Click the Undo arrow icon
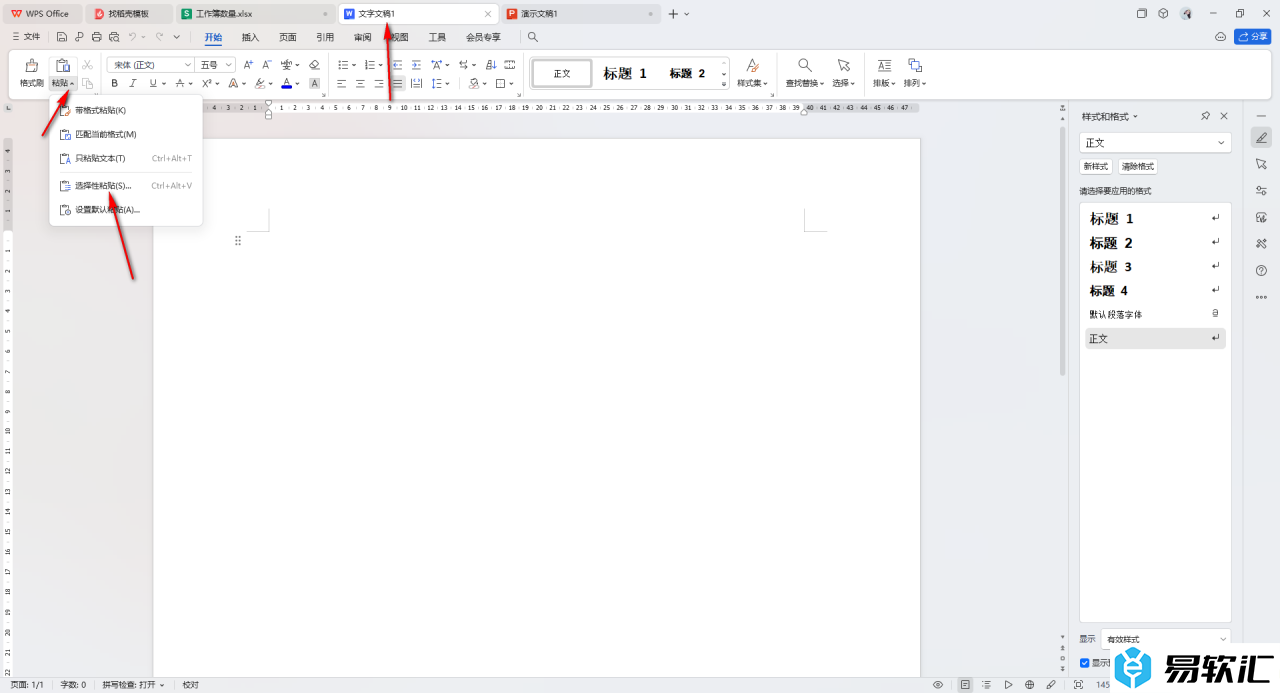Viewport: 1280px width, 693px height. click(132, 37)
